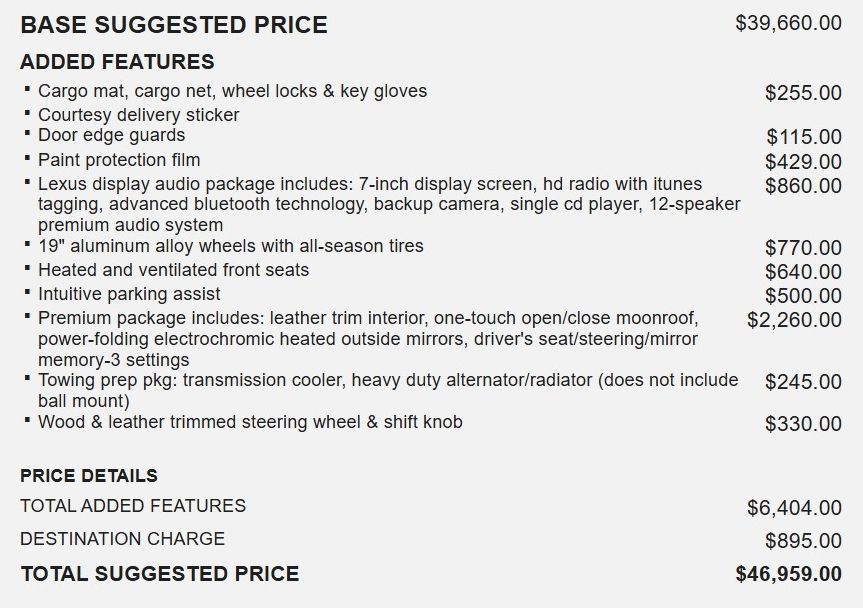Click the PRICE DETAILS heading
Viewport: 863px width, 608px height.
tap(89, 476)
